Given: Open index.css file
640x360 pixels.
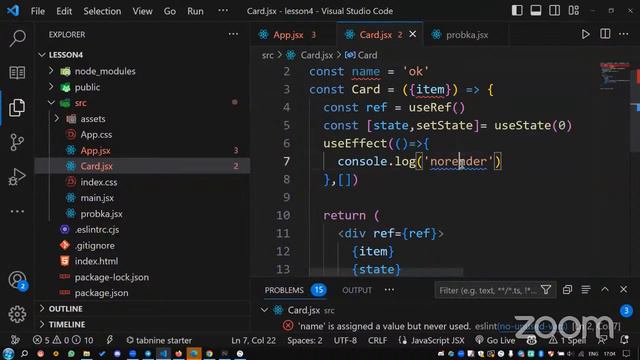Looking at the screenshot, I should click(99, 182).
